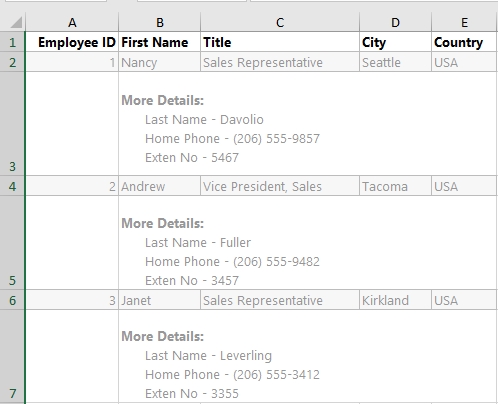The width and height of the screenshot is (498, 404).
Task: Select the Kirkland city cell
Action: tap(395, 300)
